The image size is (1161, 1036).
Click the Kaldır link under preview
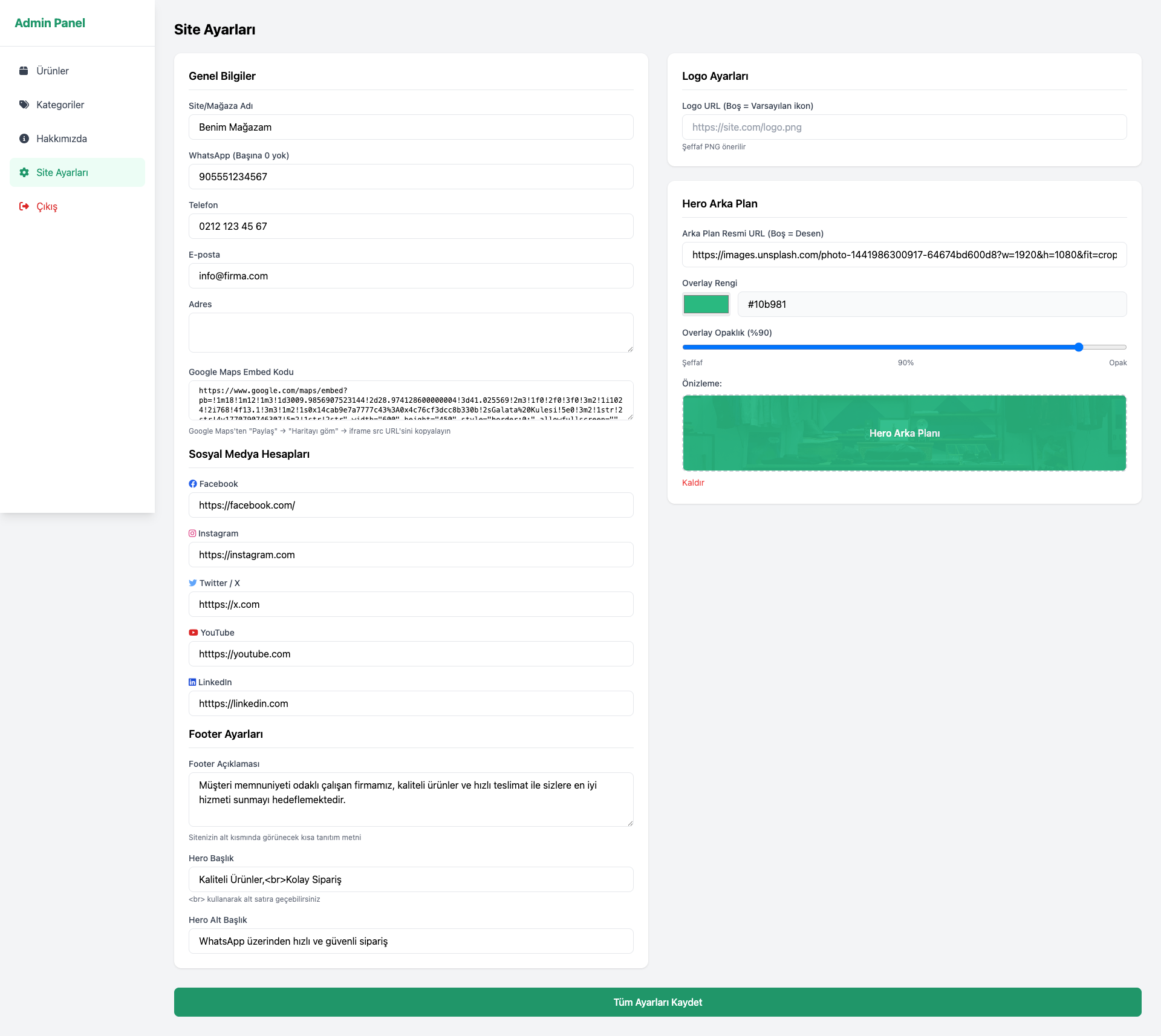pos(693,482)
